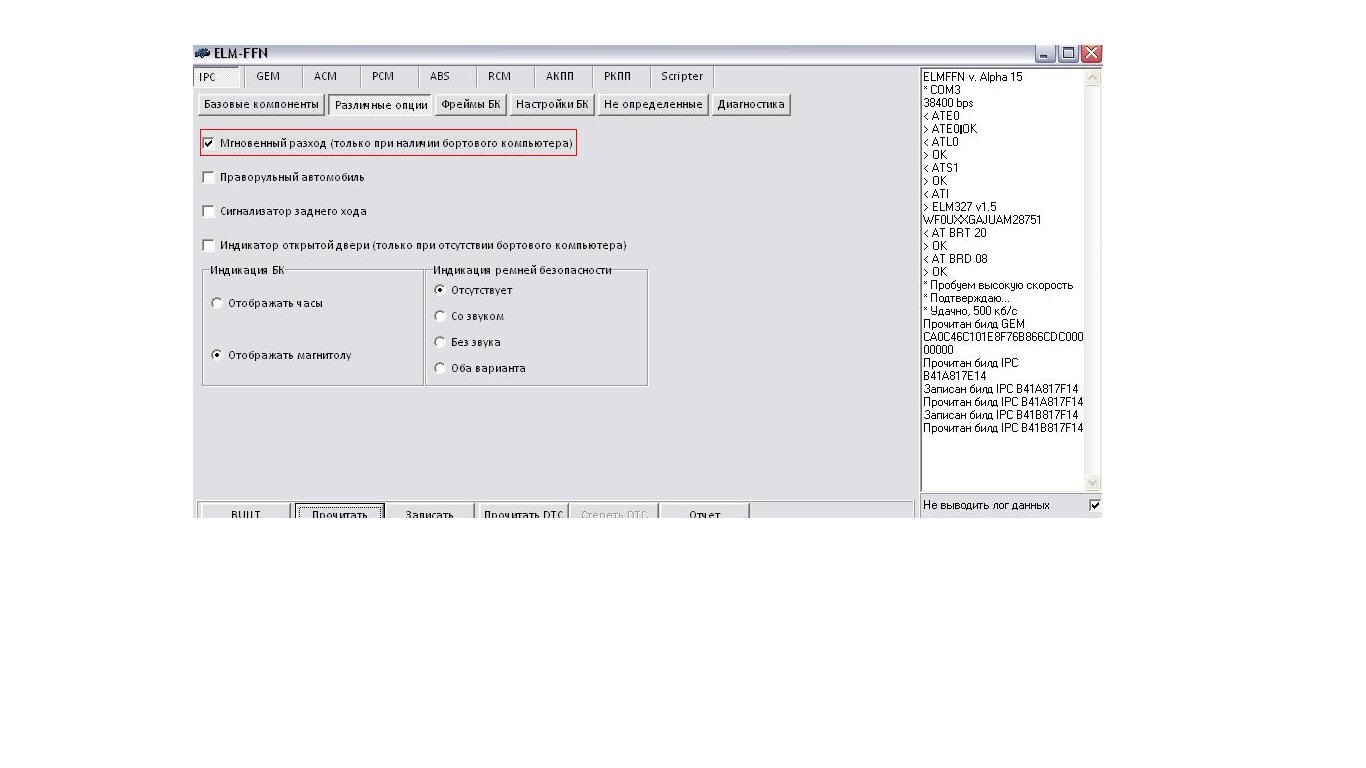This screenshot has width=1366, height=768.
Task: Enable the Праворульный автомобиль option
Action: 208,177
